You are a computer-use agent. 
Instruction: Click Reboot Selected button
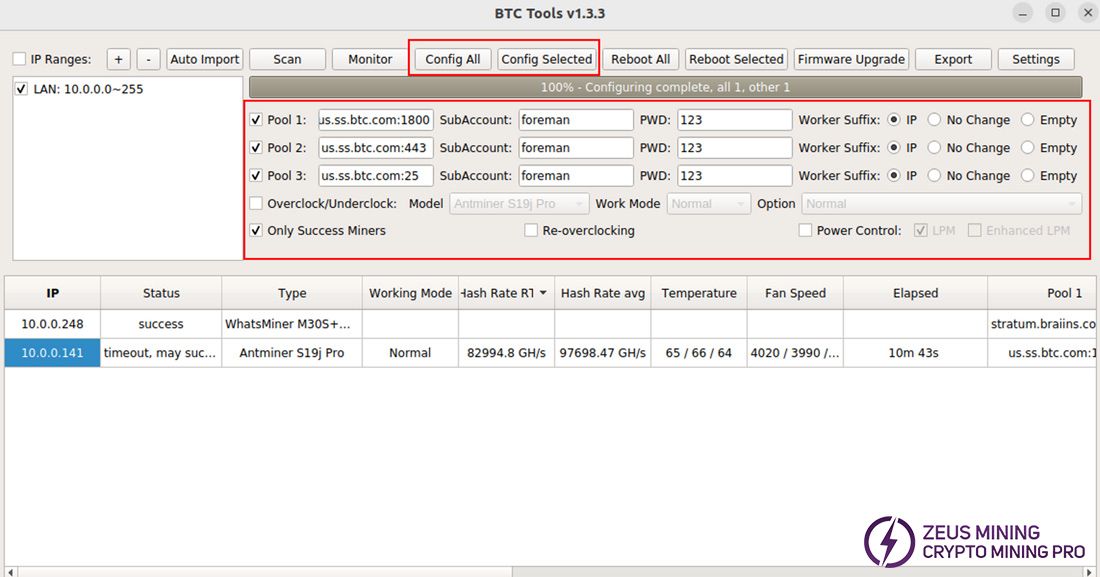point(736,59)
